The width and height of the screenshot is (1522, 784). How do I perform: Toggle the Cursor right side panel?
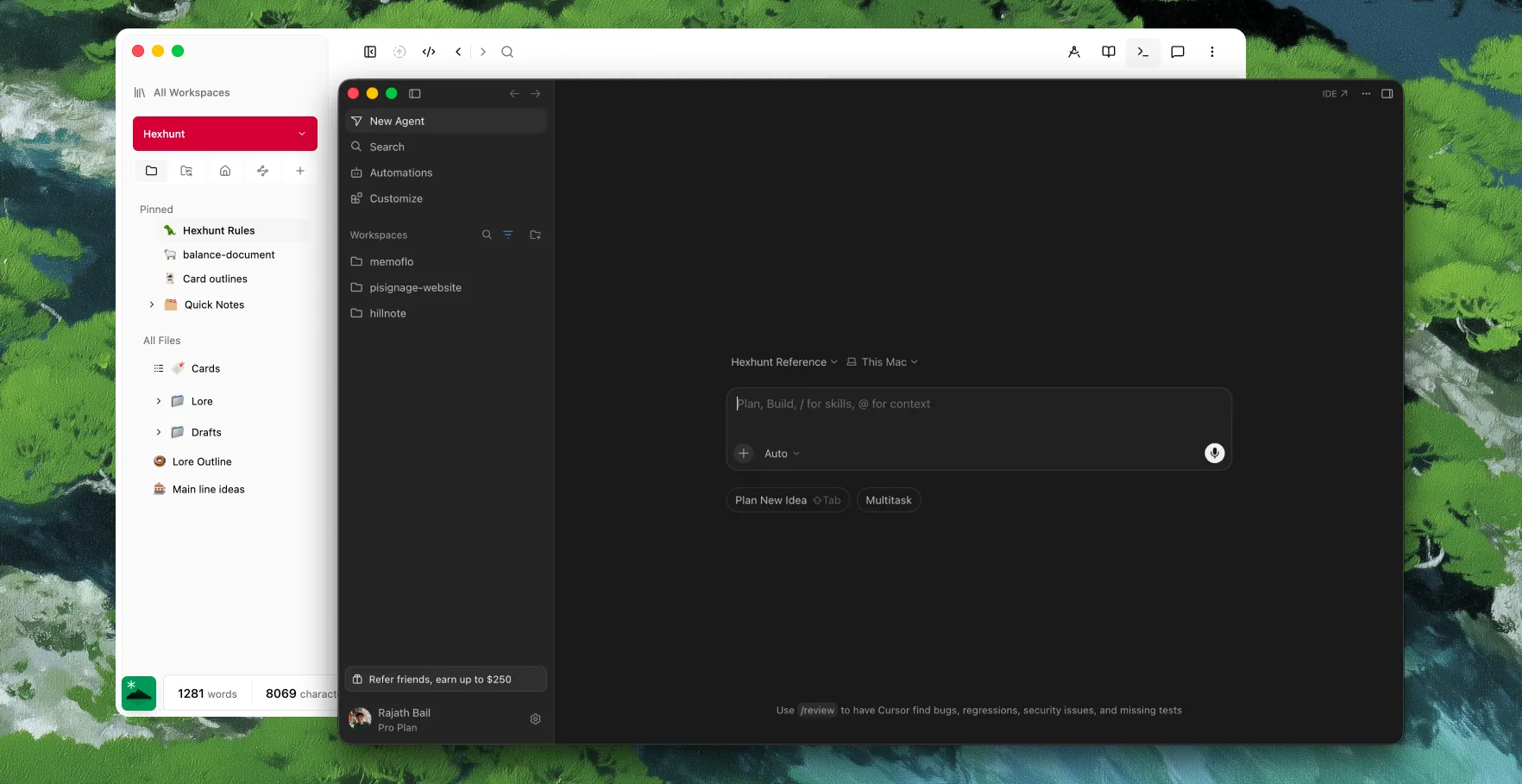click(1387, 94)
